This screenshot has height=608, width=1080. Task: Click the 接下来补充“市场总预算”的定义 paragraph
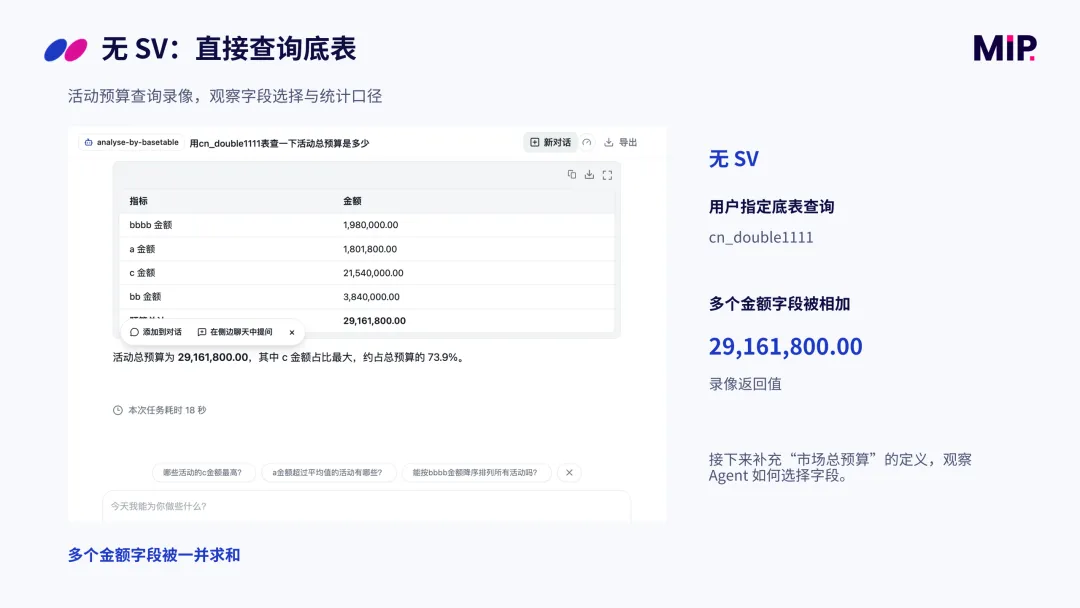coord(840,468)
